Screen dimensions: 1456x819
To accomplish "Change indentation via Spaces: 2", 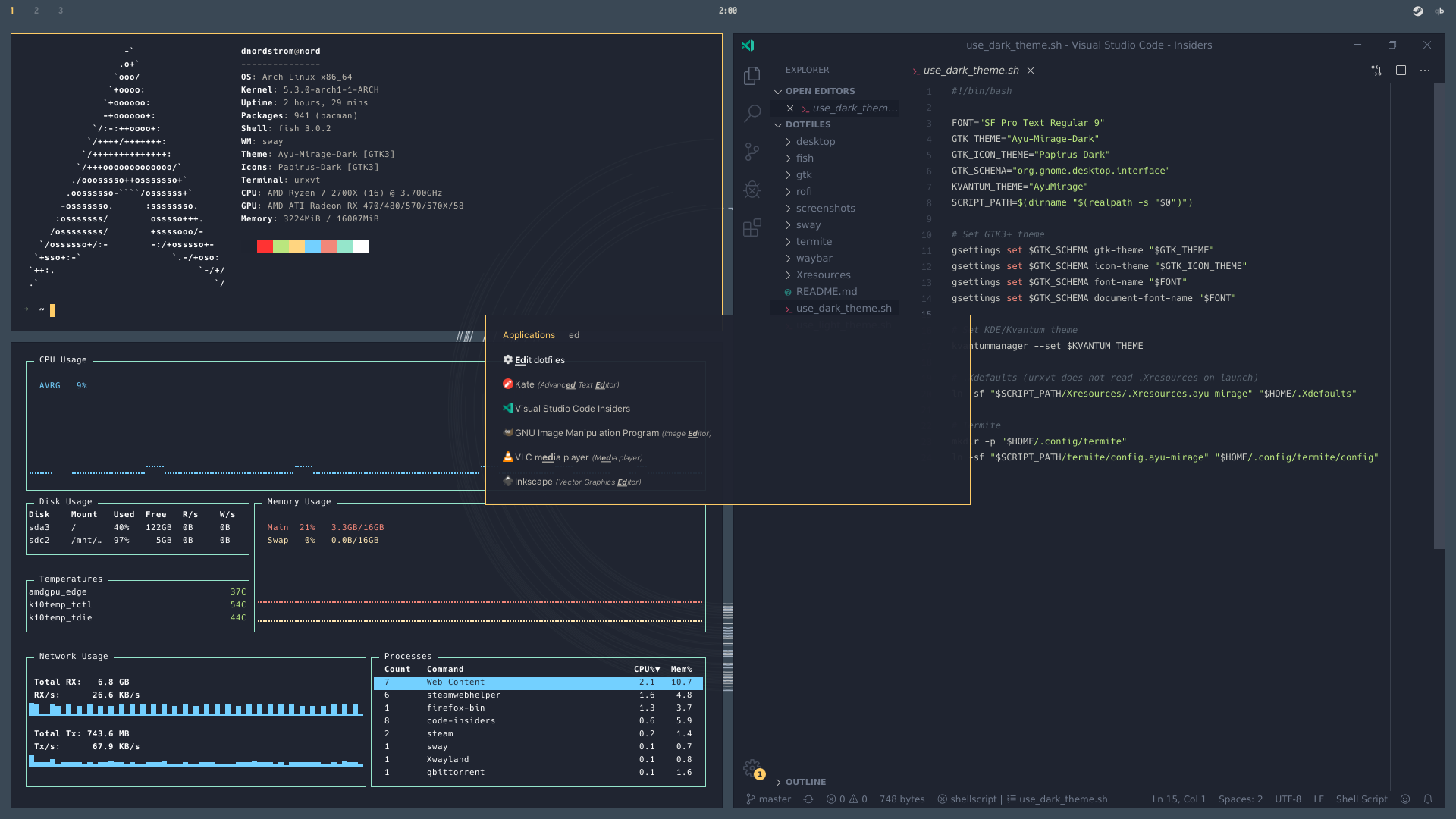I will click(1241, 799).
